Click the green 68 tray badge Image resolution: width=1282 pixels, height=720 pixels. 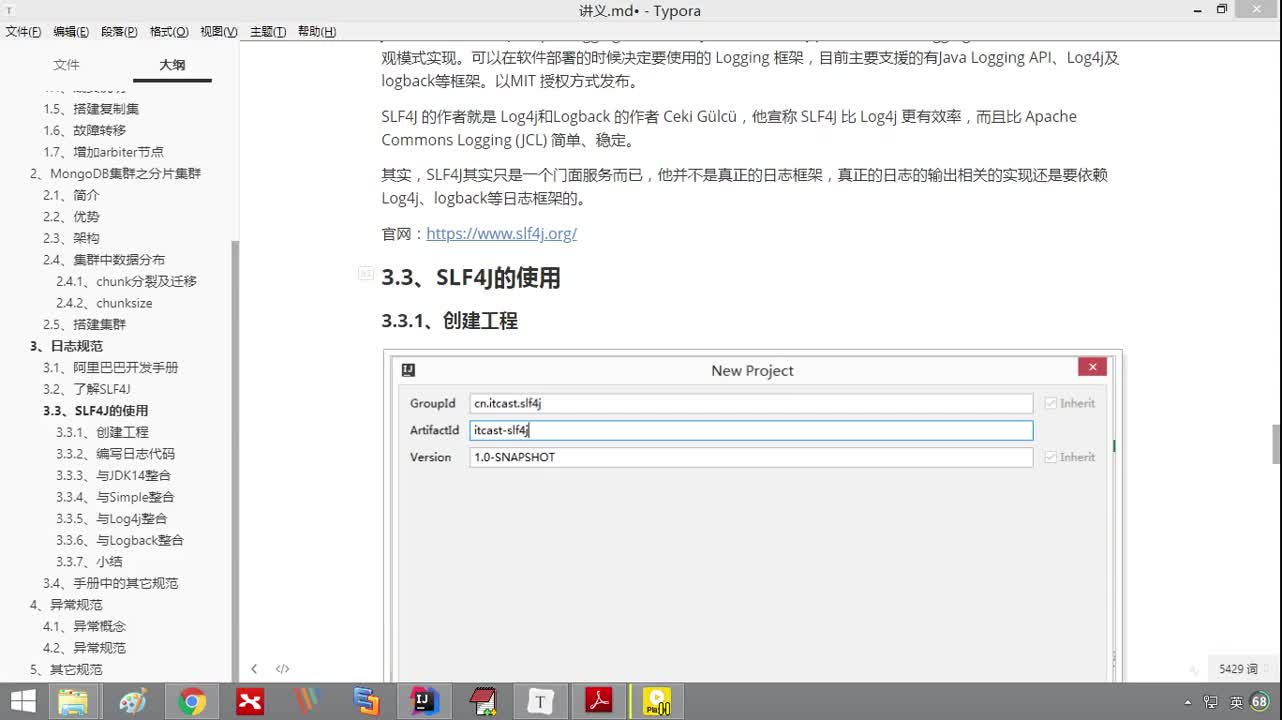coord(1260,701)
